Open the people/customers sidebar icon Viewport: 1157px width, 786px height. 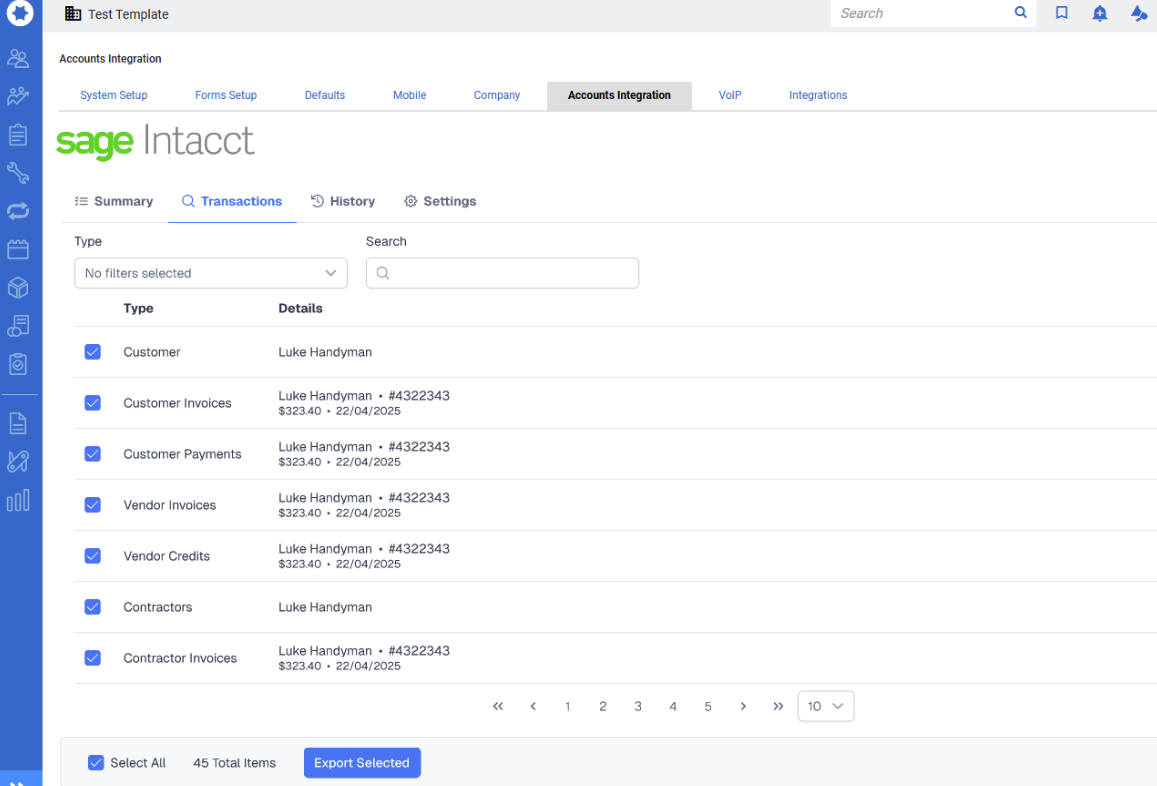pos(18,58)
